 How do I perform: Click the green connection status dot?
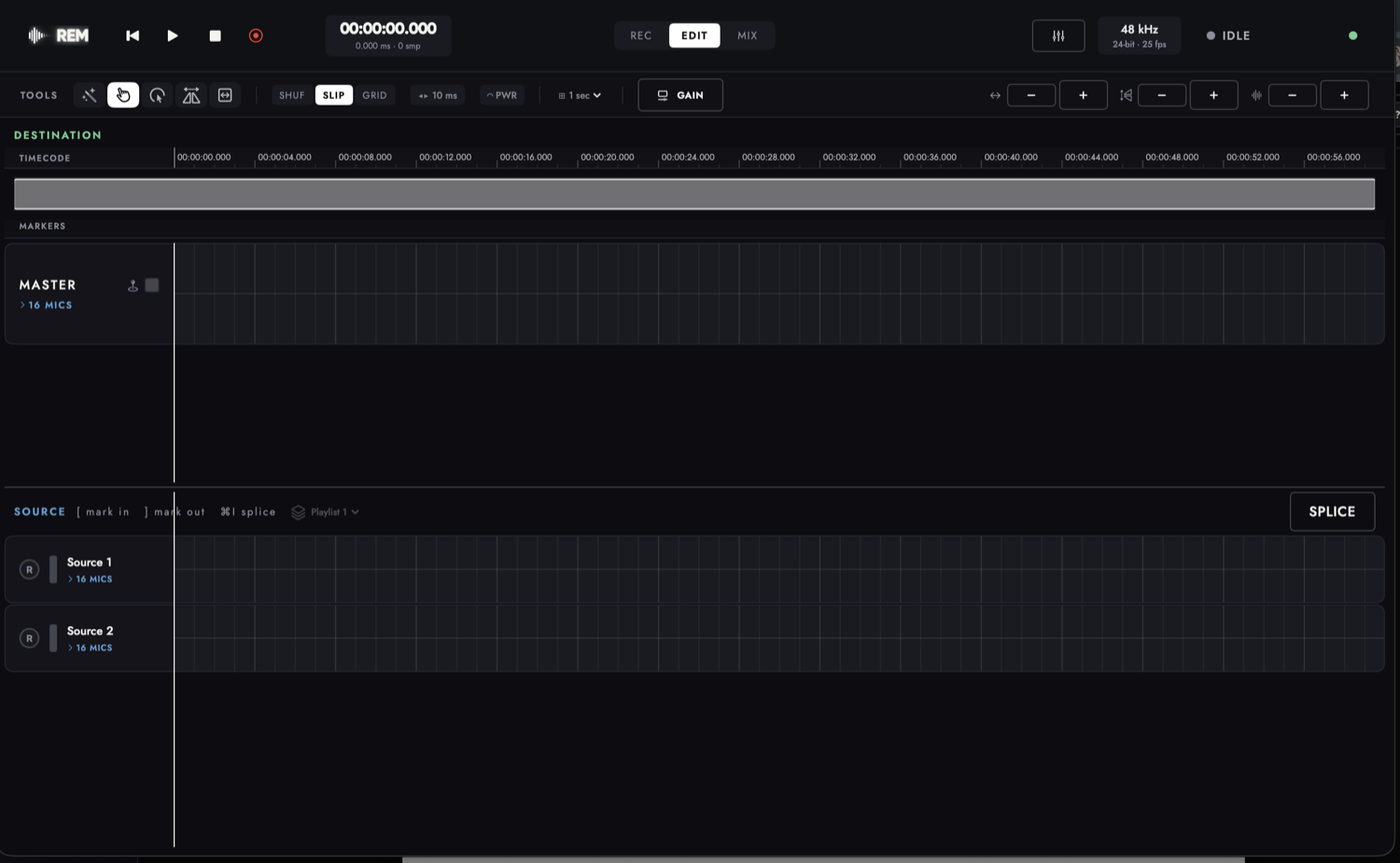[x=1353, y=35]
